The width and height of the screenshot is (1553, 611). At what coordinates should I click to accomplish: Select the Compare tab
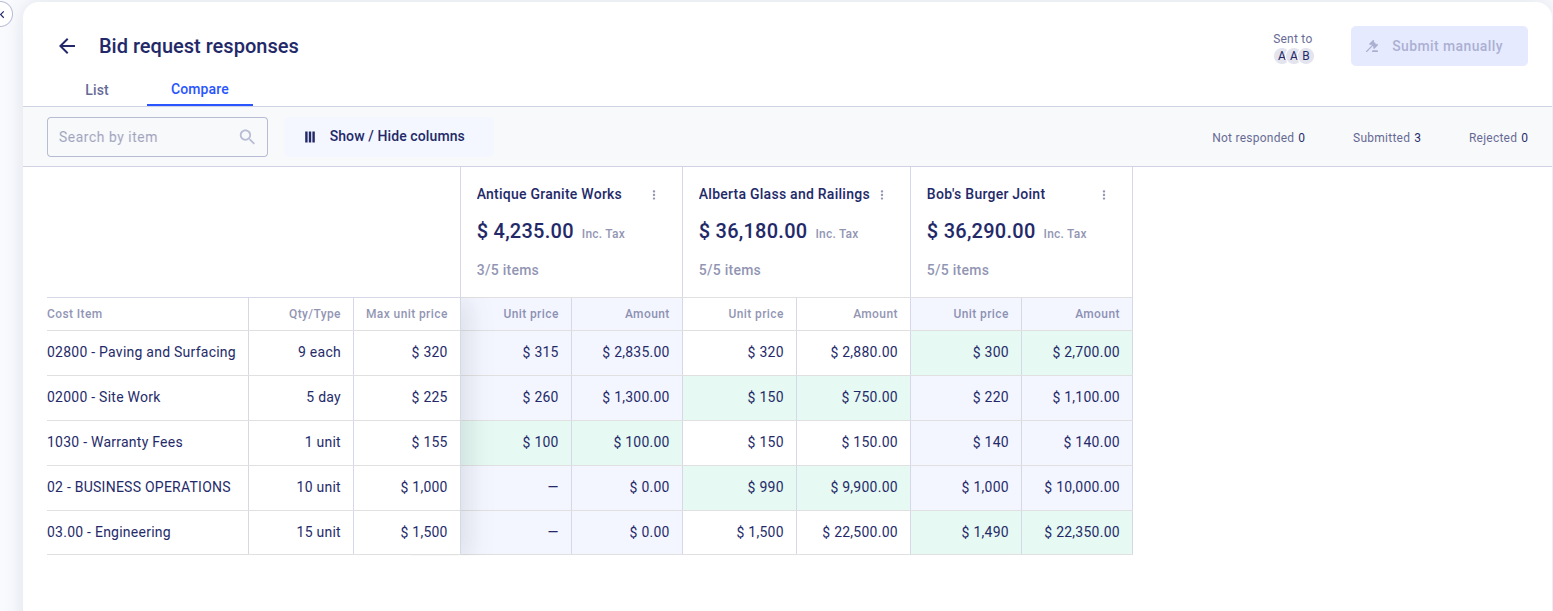click(200, 90)
